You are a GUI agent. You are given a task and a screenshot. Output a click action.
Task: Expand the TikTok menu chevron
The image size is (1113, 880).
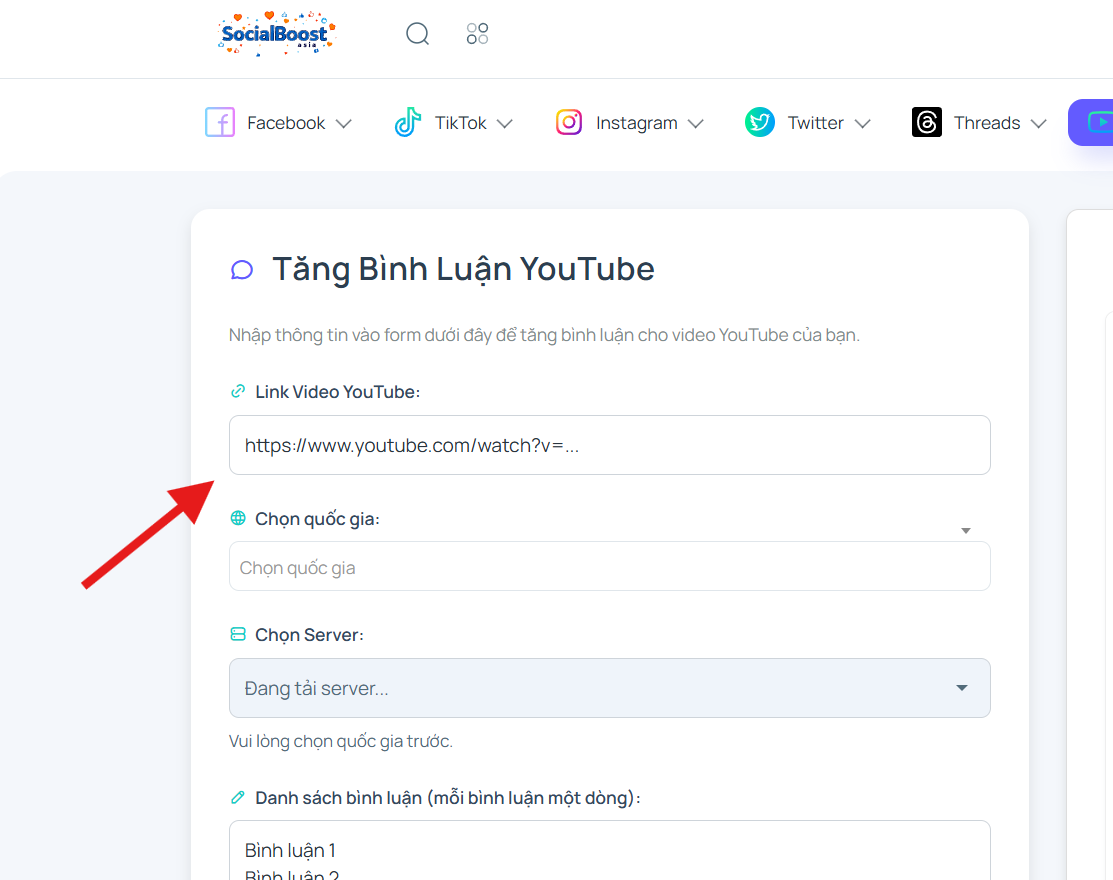tap(505, 123)
